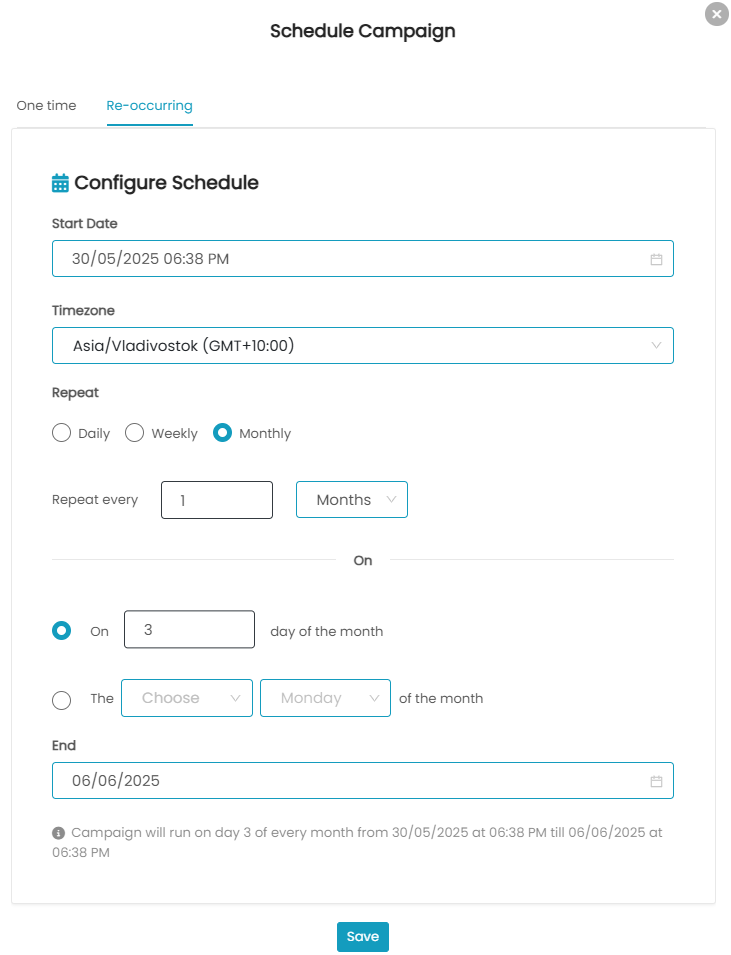
Task: Click the Save button
Action: point(363,937)
